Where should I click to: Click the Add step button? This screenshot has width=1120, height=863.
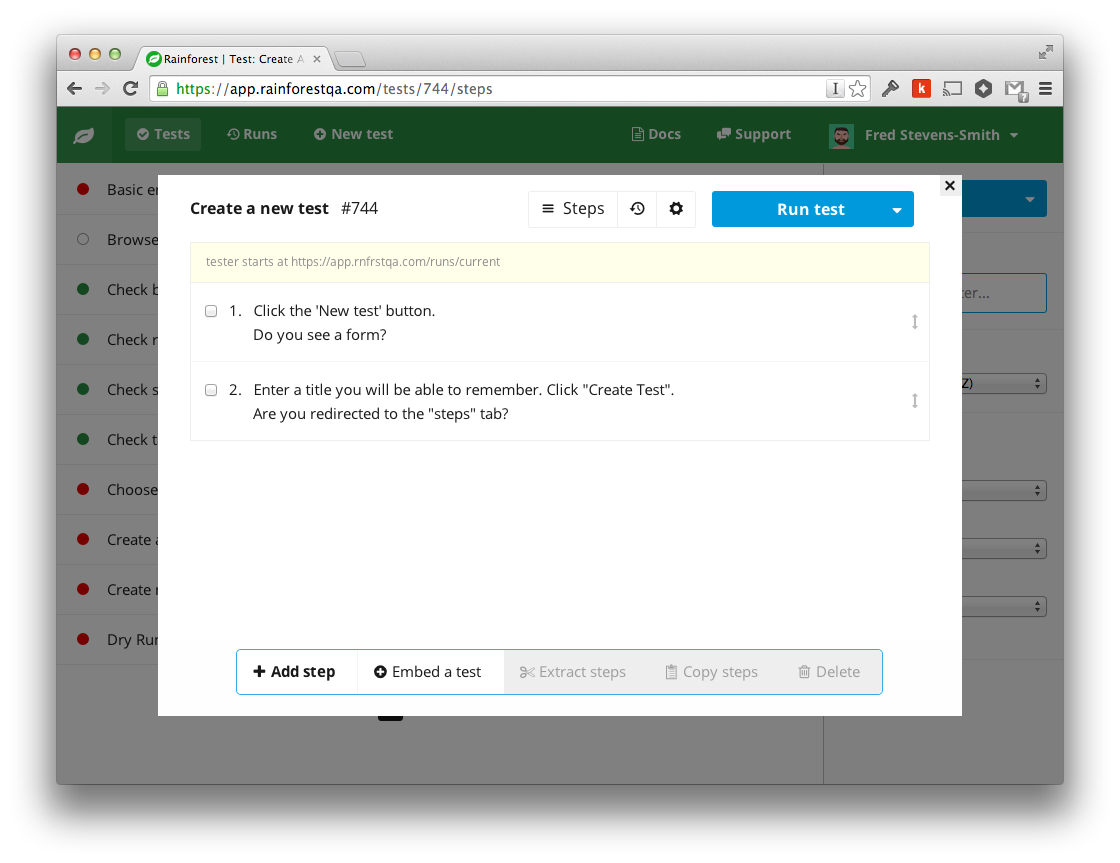(x=296, y=672)
